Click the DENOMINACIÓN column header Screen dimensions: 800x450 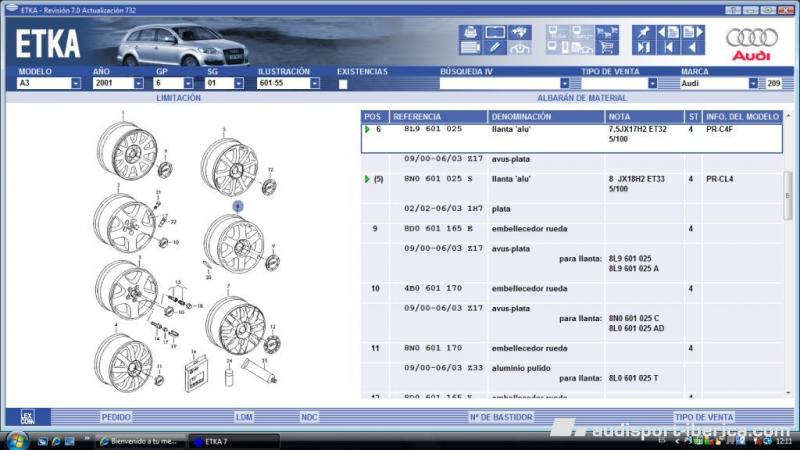tap(546, 117)
